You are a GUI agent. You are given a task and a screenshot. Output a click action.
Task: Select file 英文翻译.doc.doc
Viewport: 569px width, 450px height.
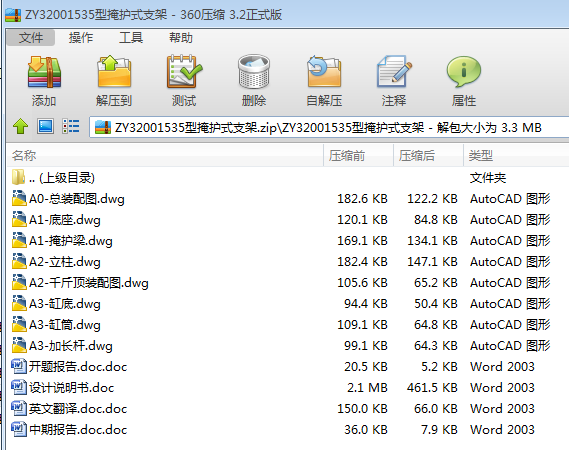[288, 409]
